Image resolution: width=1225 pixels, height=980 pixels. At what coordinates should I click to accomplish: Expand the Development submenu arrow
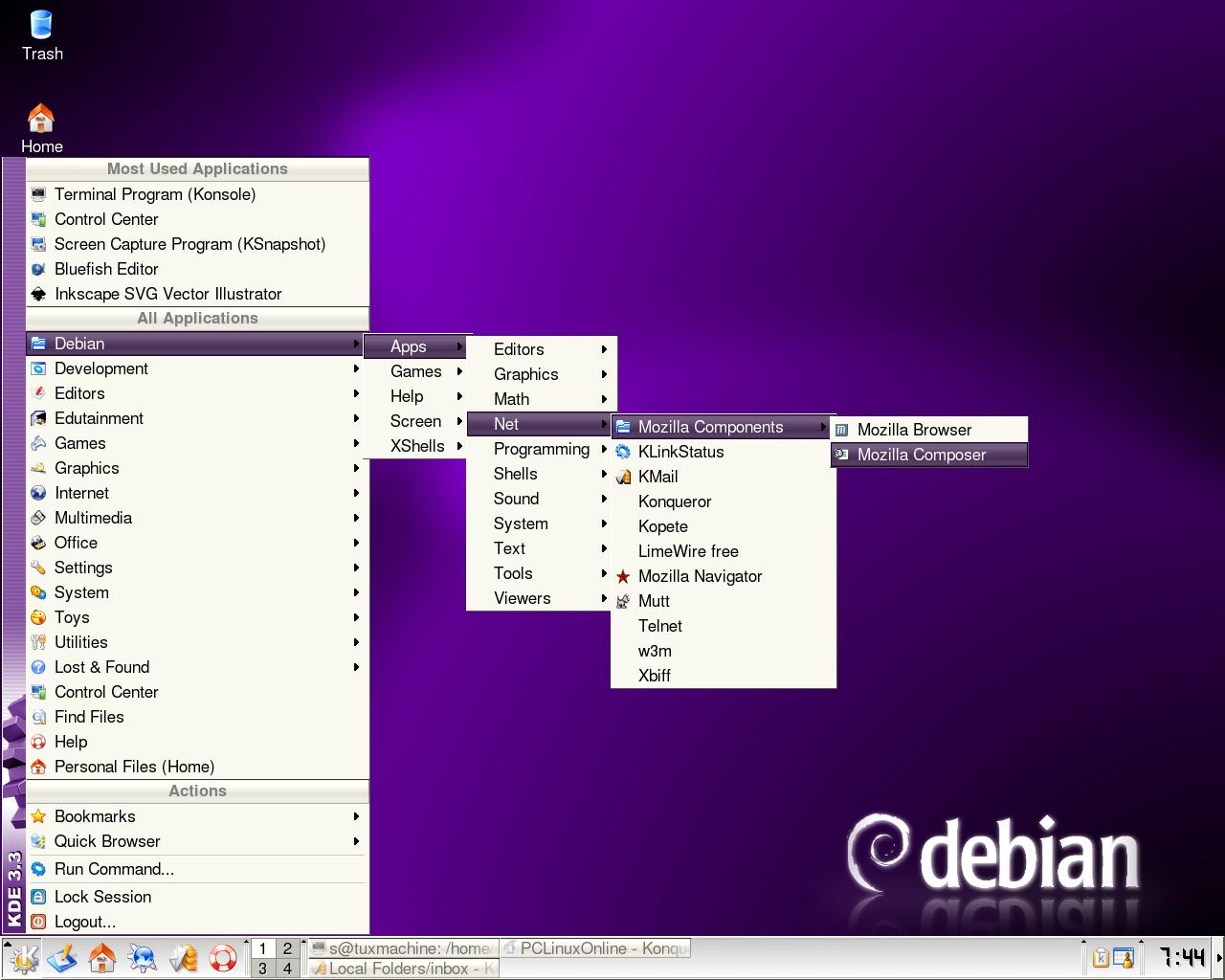click(x=356, y=368)
